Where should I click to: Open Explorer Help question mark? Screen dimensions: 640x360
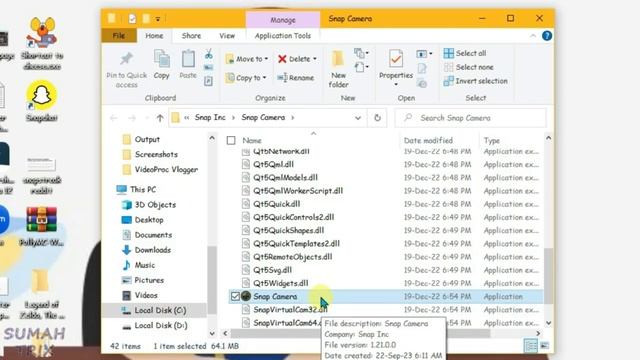click(x=547, y=36)
